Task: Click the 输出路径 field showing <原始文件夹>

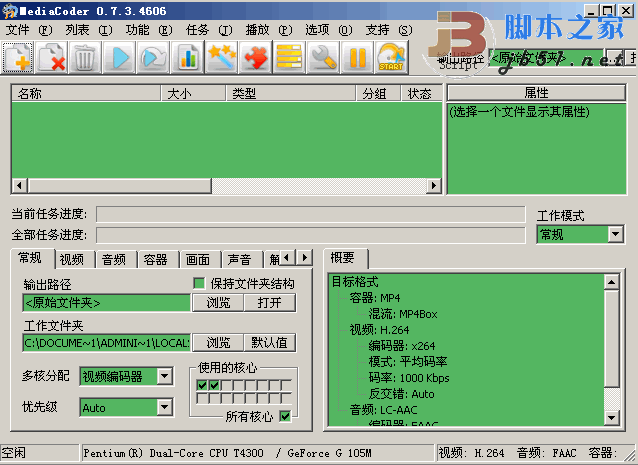Action: (x=107, y=303)
